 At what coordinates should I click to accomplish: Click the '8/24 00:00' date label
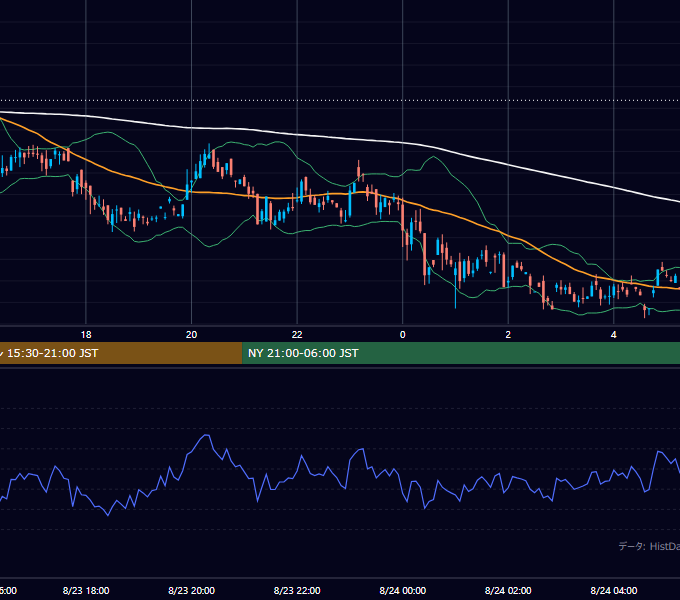coord(402,590)
